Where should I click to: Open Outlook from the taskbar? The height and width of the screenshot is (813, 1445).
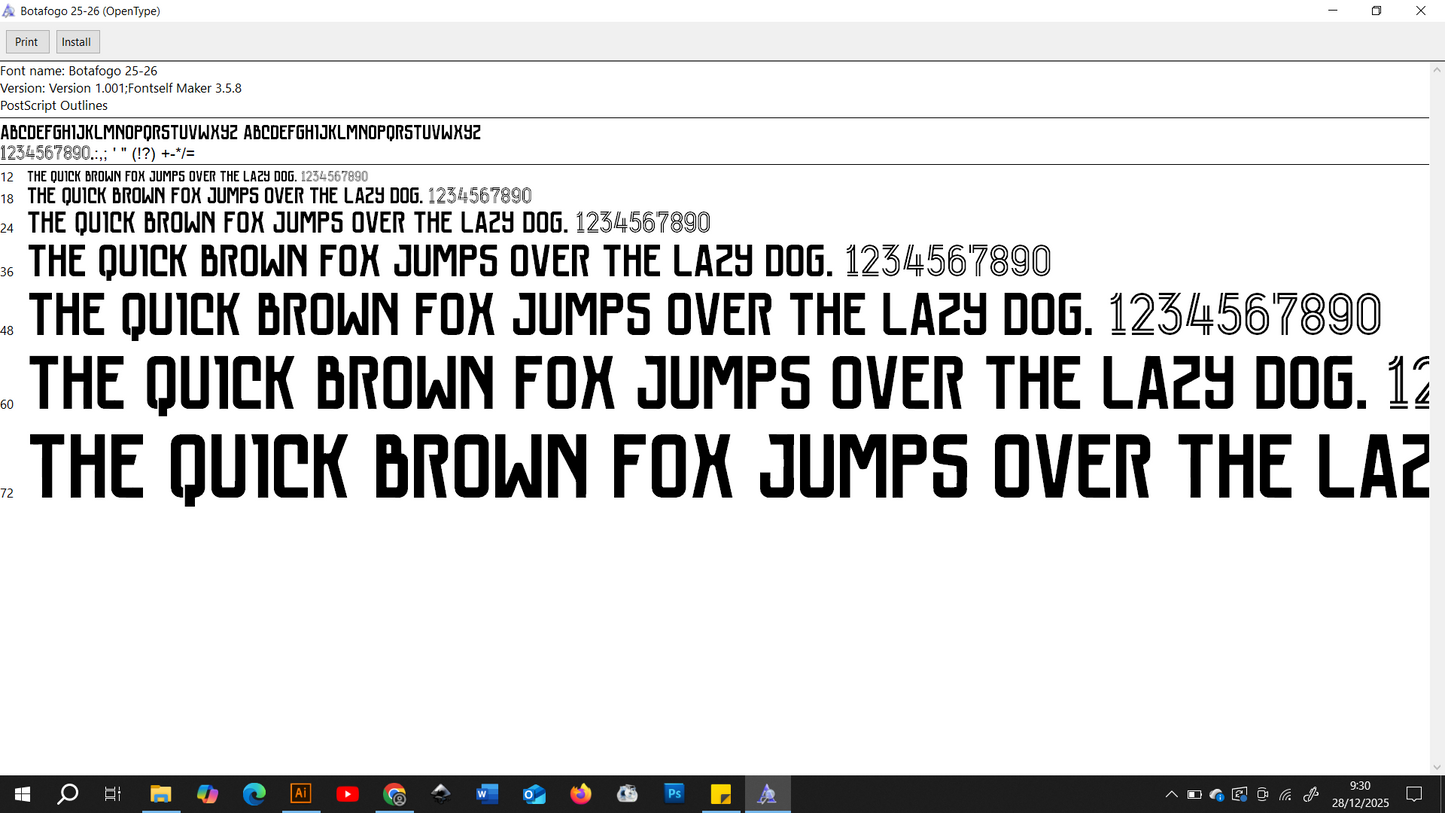click(534, 793)
